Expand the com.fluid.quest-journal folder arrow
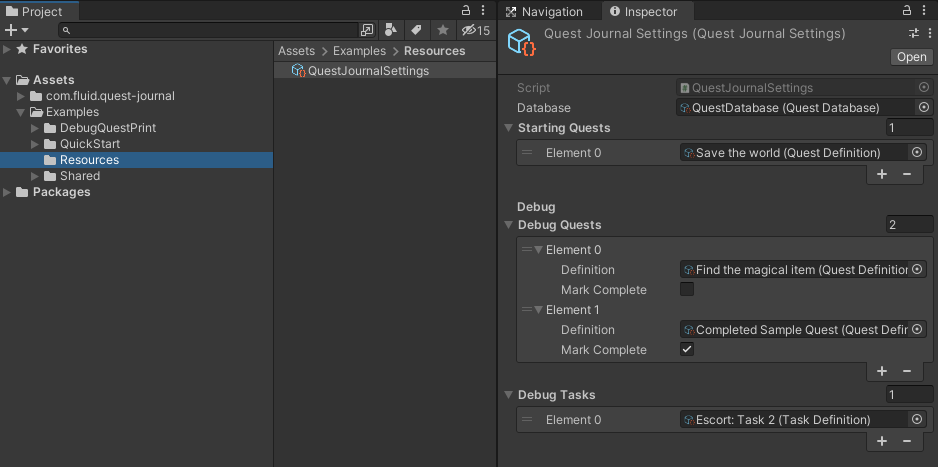938x467 pixels. (20, 96)
